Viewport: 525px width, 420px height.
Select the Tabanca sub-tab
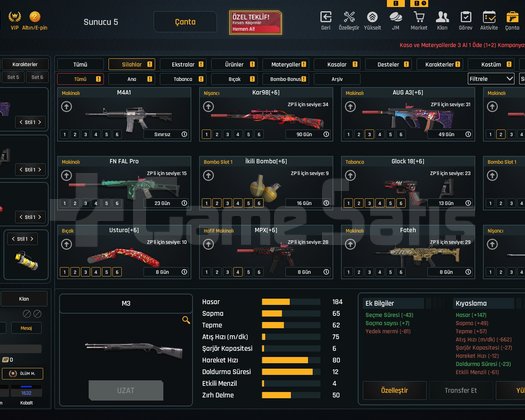pos(183,79)
